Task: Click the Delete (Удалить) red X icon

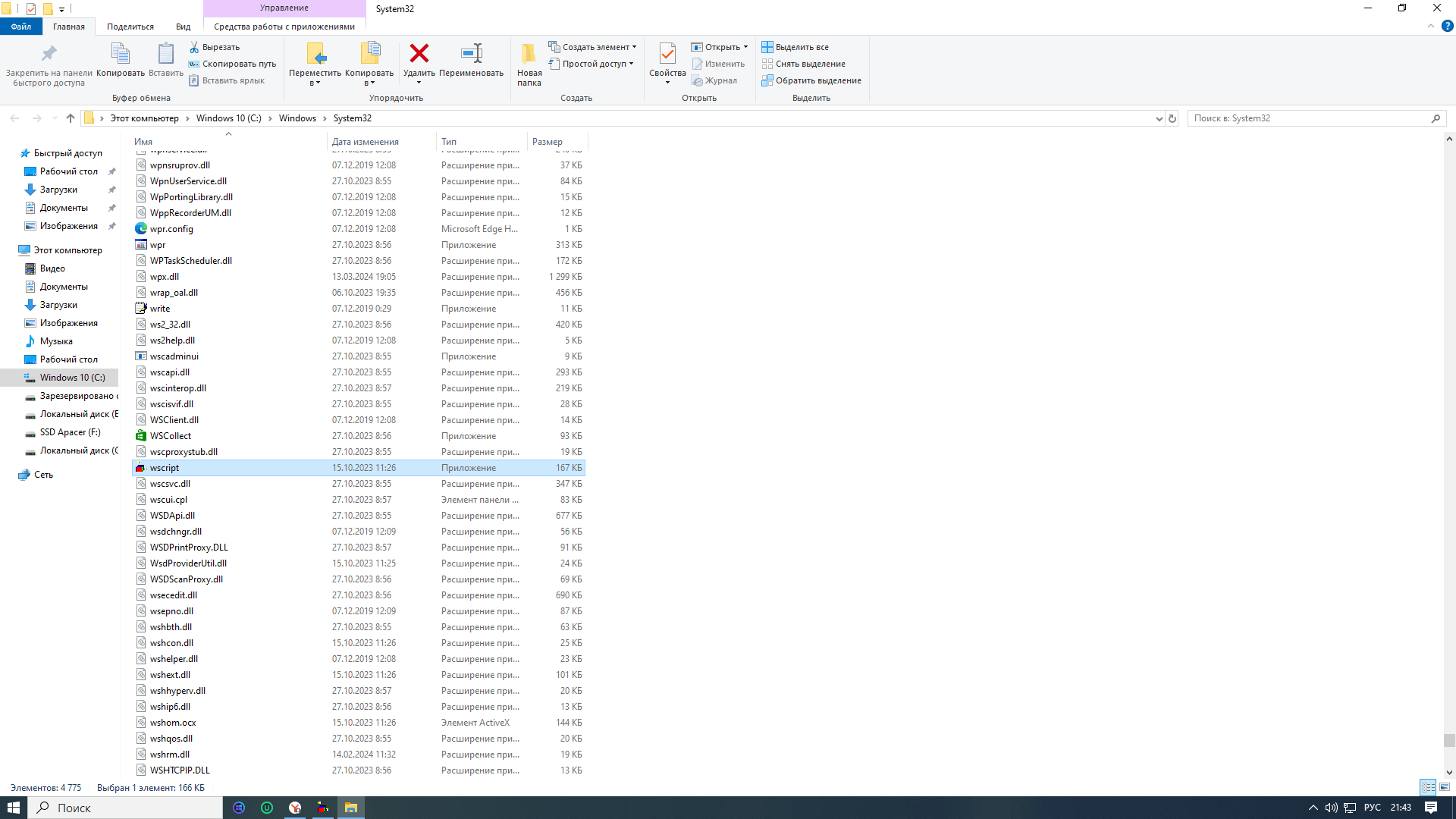Action: pyautogui.click(x=419, y=54)
